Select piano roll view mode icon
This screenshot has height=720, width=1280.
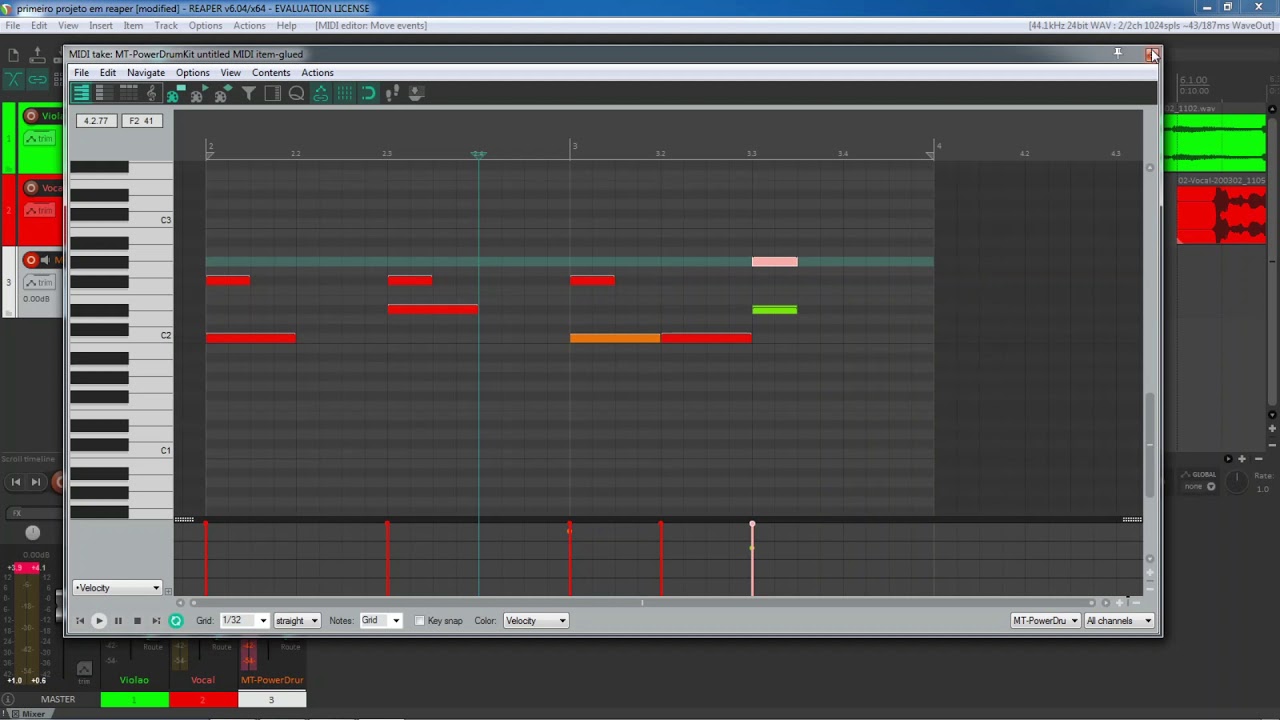(x=81, y=93)
